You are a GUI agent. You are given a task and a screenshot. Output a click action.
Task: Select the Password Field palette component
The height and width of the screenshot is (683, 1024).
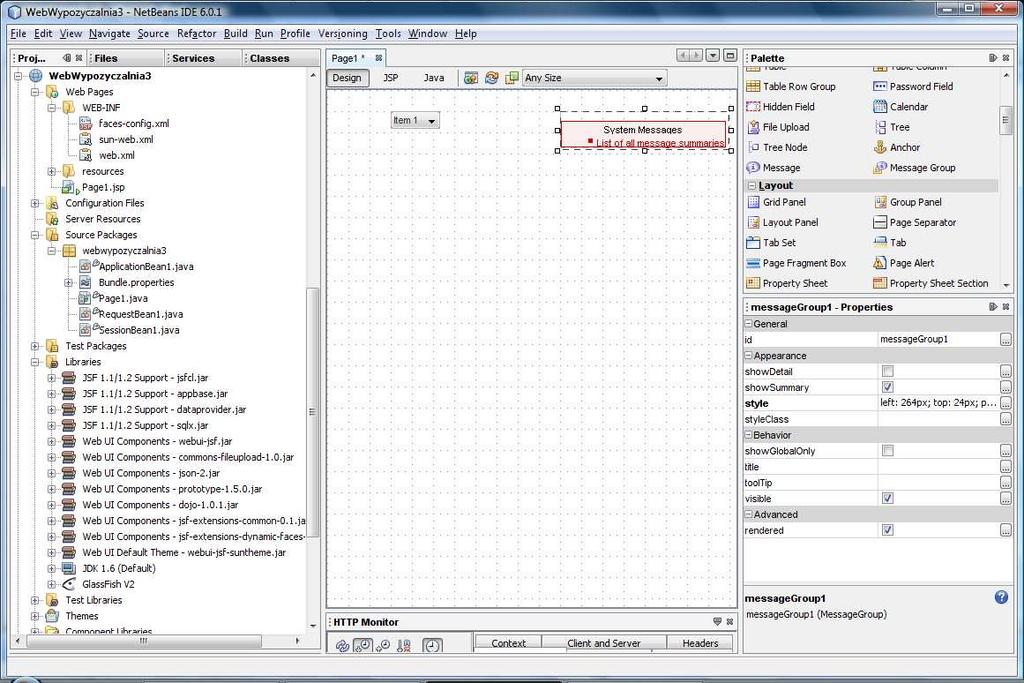913,86
